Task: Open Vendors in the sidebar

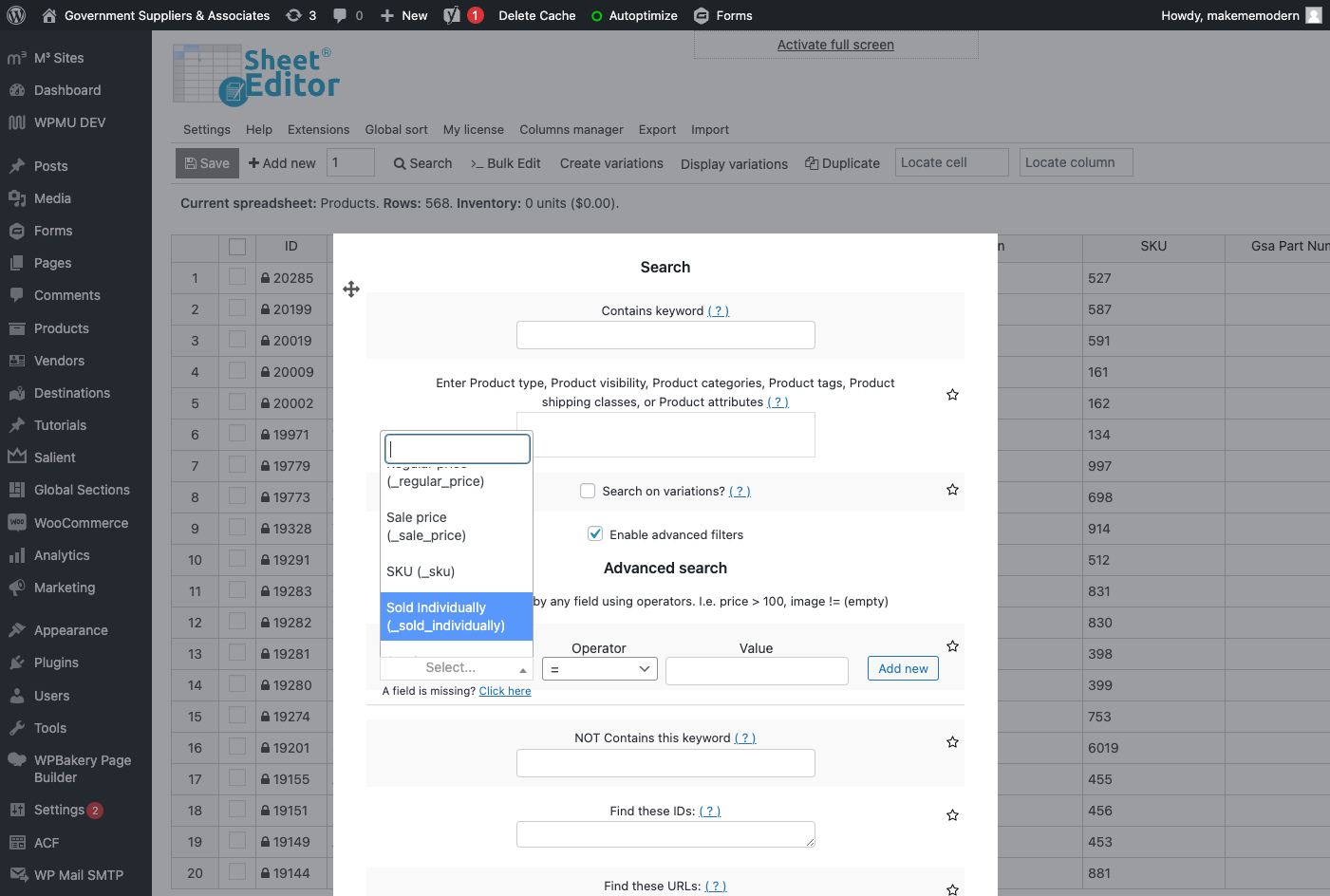Action: [x=59, y=361]
